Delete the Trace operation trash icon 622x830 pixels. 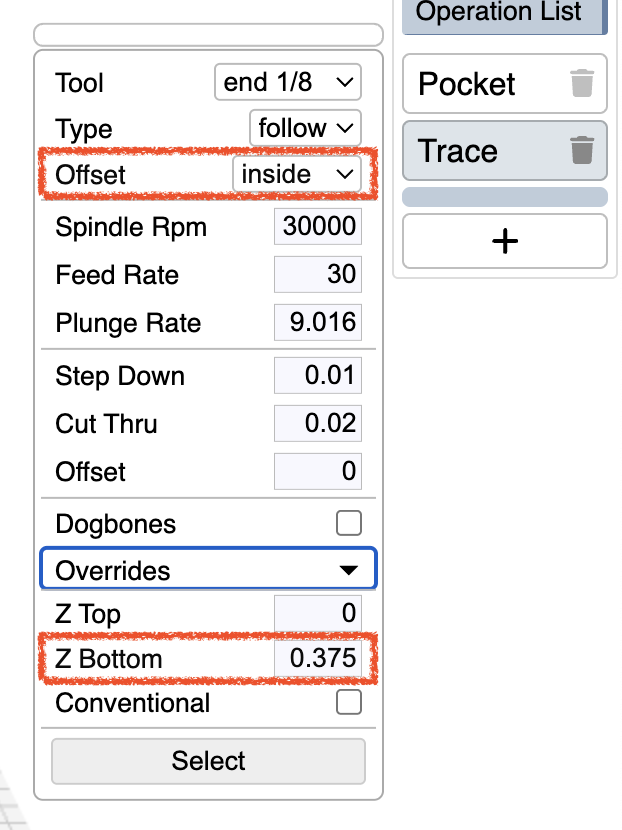(x=582, y=151)
